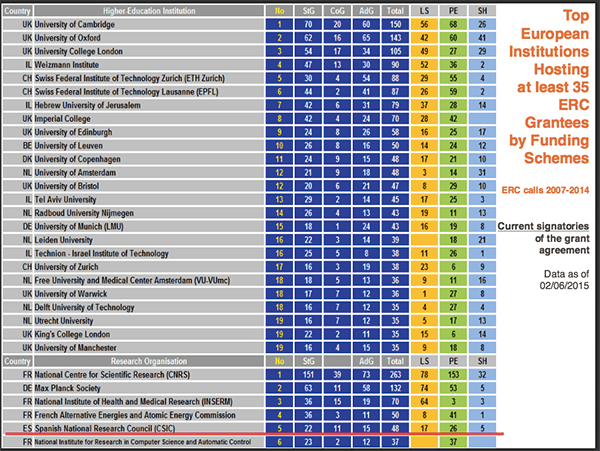Click Max Planck Society name
This screenshot has width=600, height=451.
point(68,388)
